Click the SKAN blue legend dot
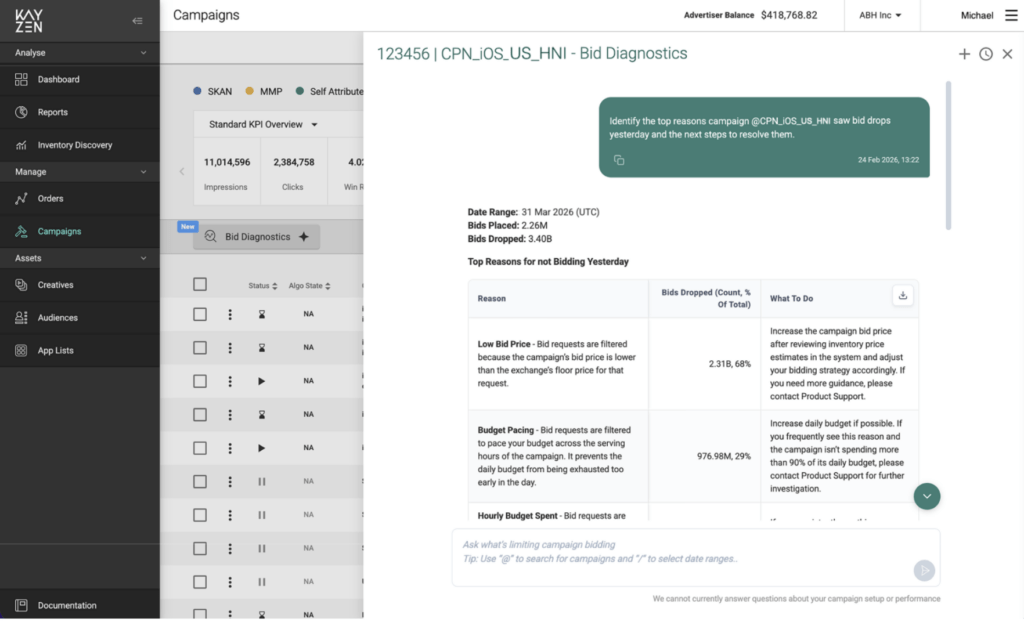 tap(197, 91)
